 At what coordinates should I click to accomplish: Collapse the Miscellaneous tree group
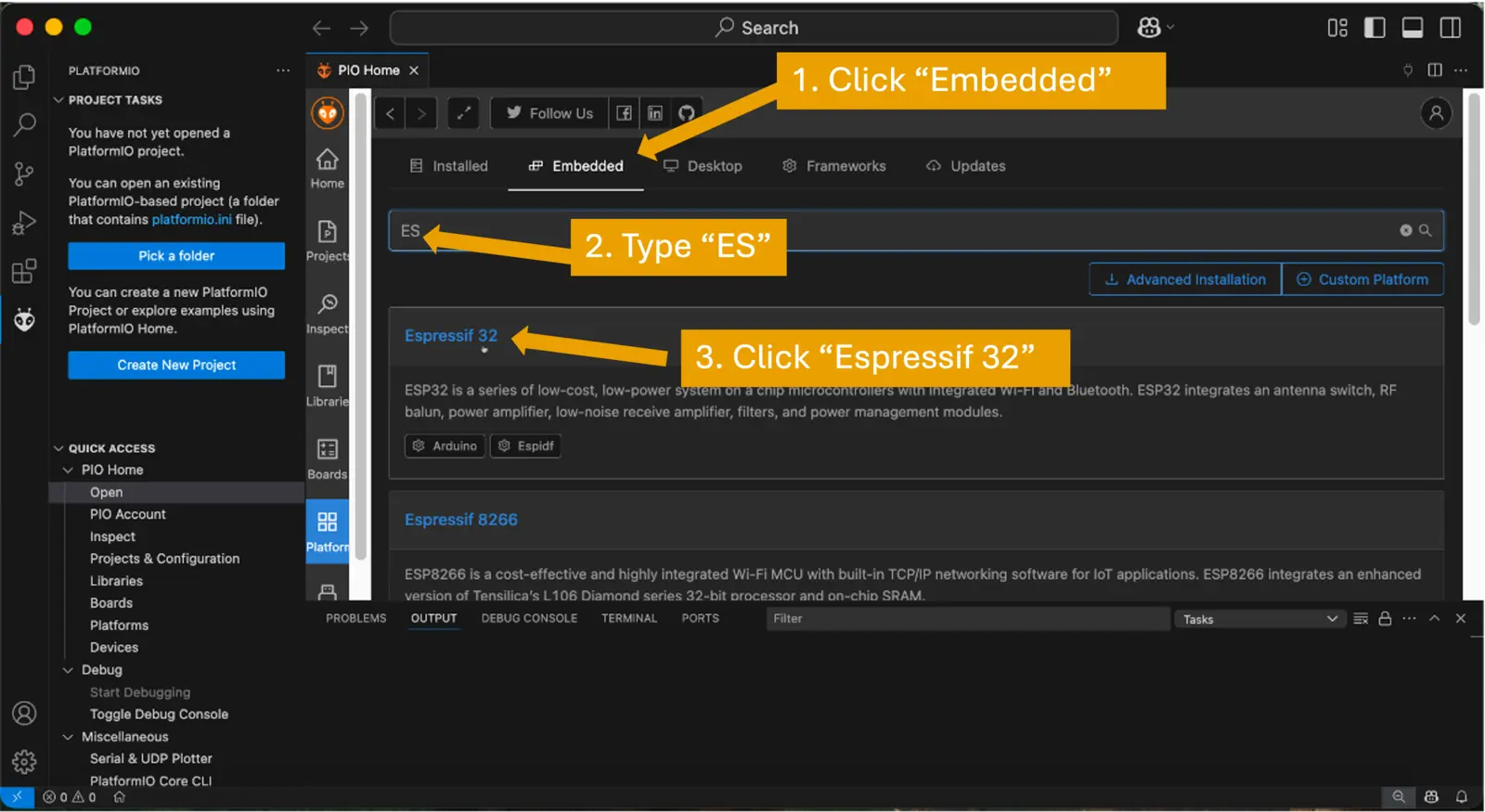tap(68, 737)
